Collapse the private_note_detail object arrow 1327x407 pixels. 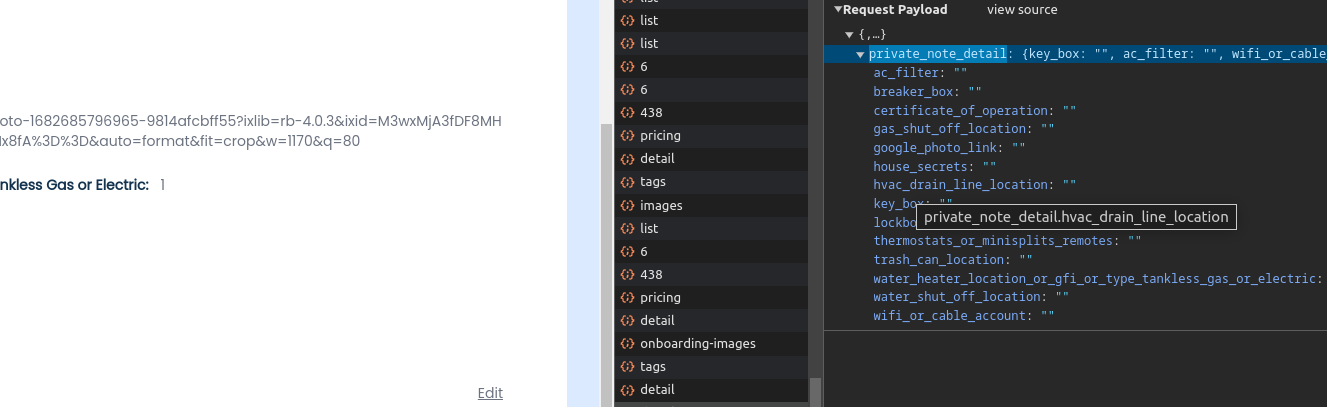pos(860,54)
